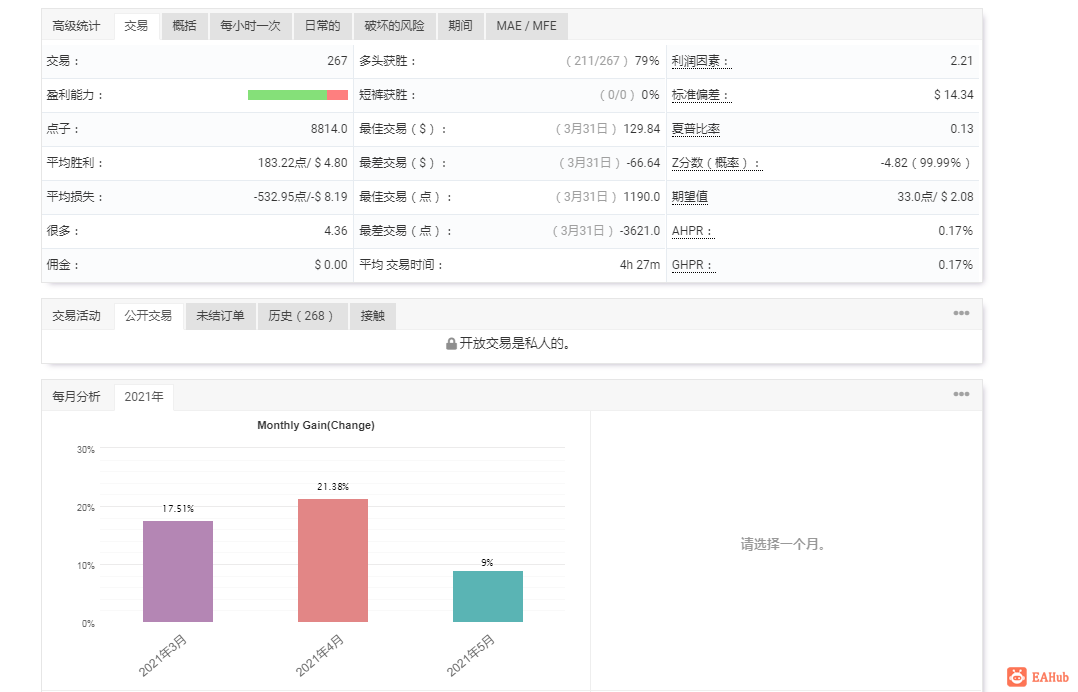1078x692 pixels.
Task: Open the monthly analysis panel more-options menu
Action: point(961,394)
